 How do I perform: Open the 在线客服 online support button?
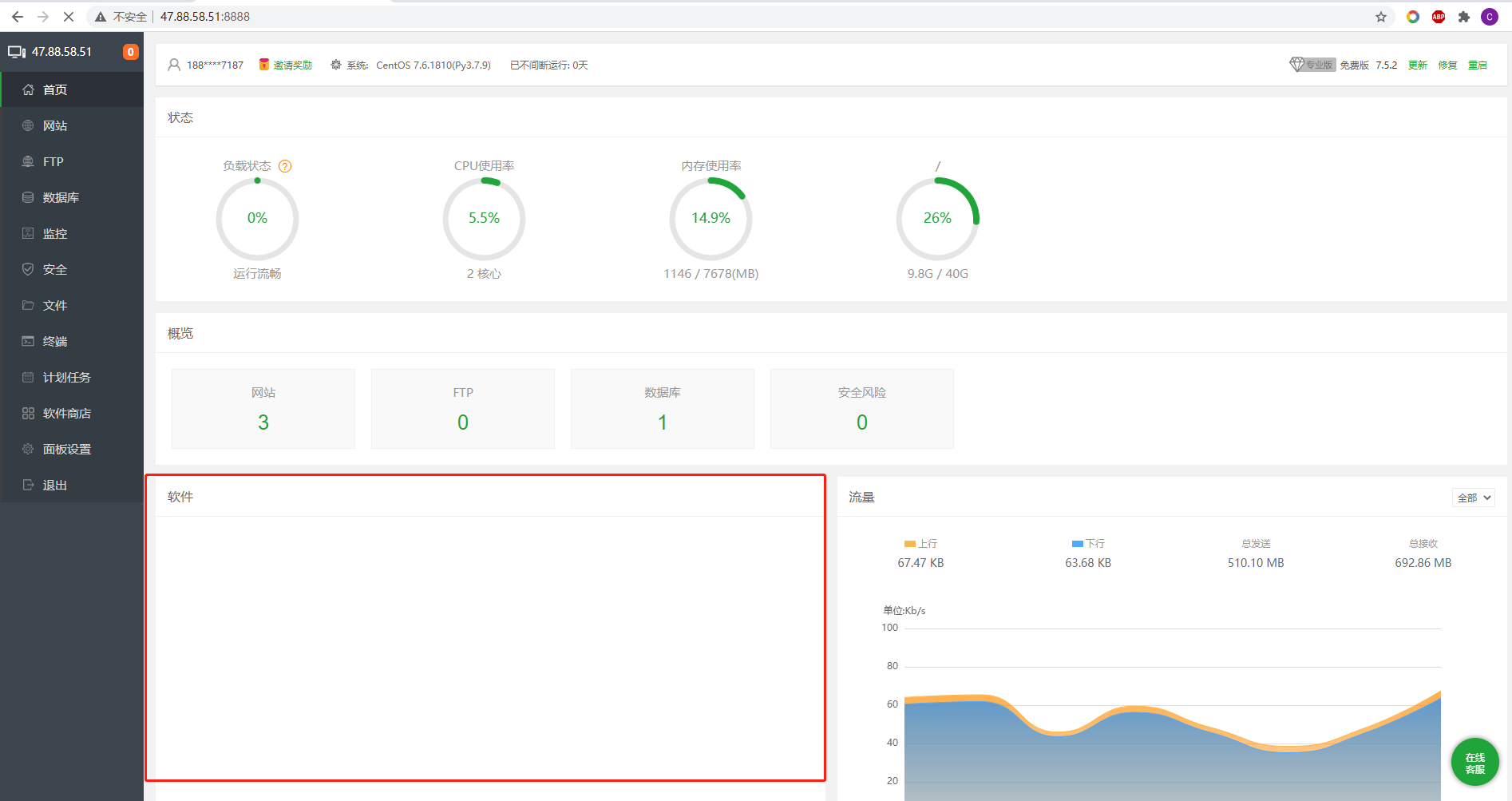[1475, 762]
